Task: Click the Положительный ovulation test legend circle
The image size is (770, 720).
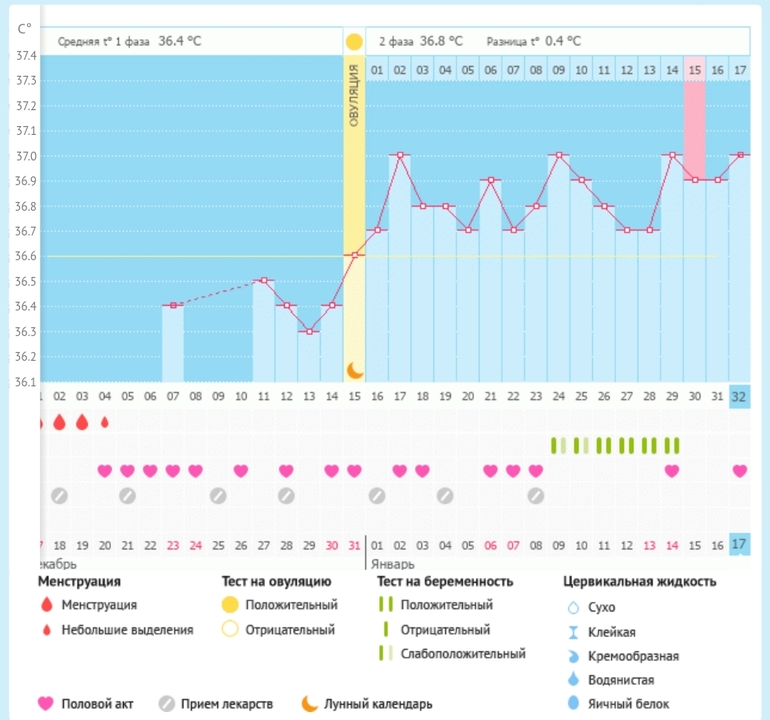Action: 230,605
